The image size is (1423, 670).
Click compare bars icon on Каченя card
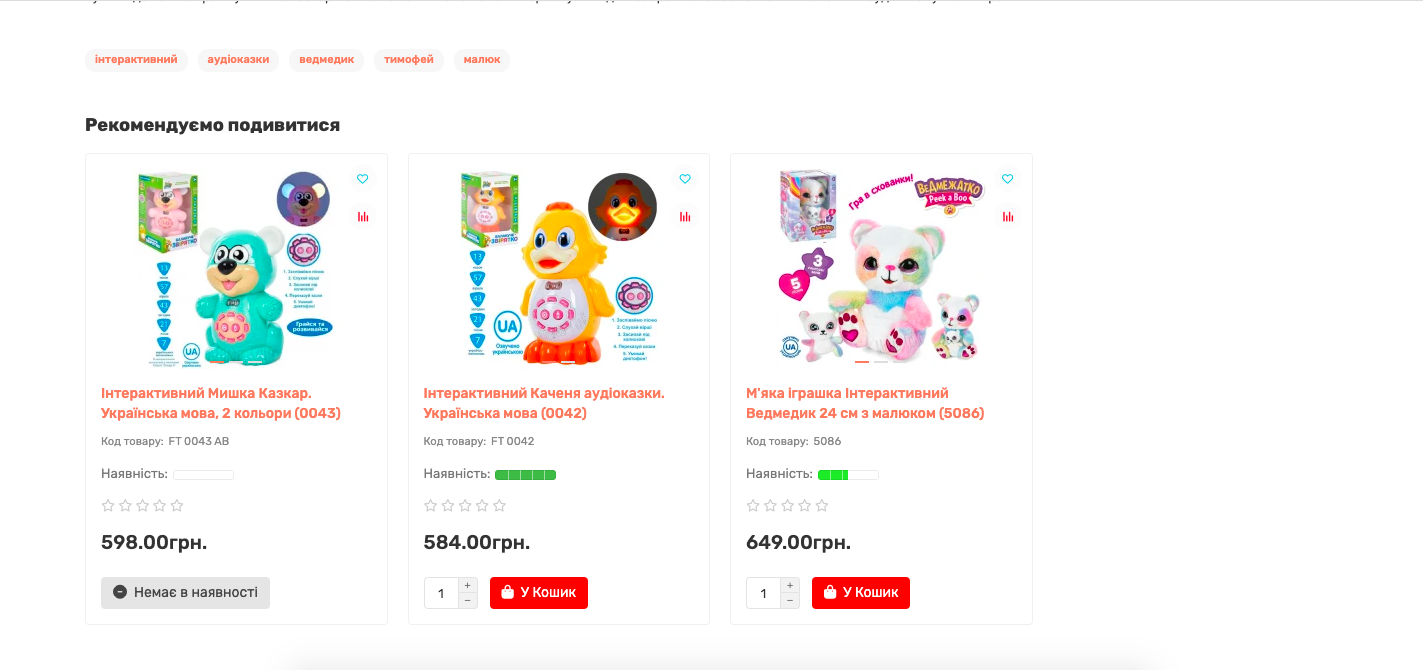click(685, 217)
